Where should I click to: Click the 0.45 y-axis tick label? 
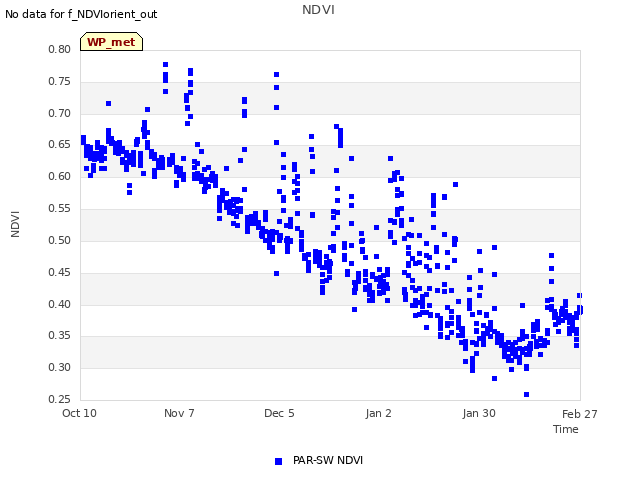pos(60,272)
